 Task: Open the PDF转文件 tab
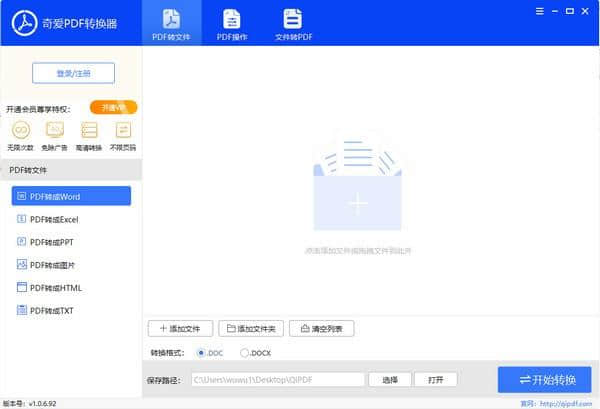coord(171,24)
